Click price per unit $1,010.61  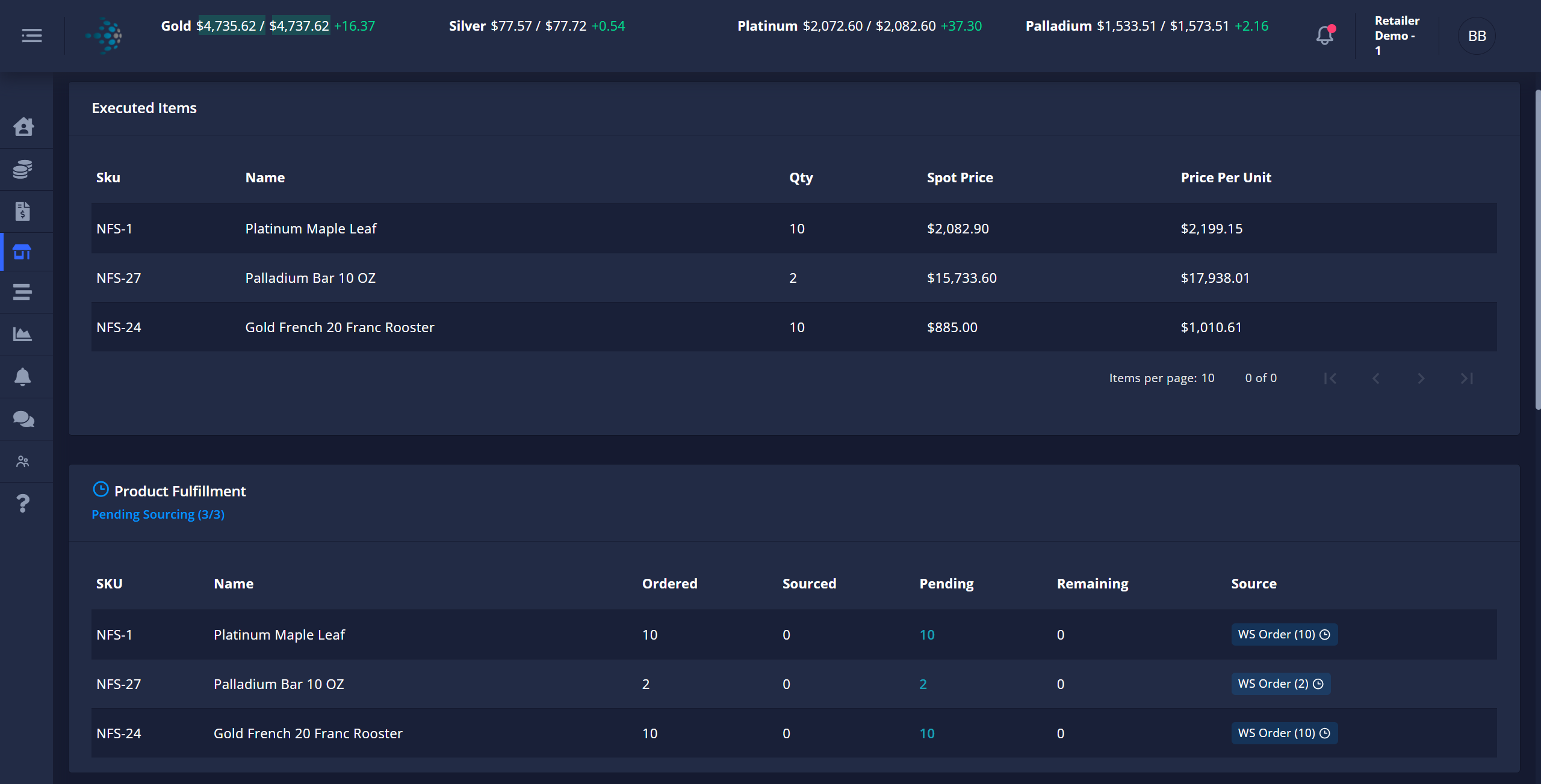(1211, 327)
